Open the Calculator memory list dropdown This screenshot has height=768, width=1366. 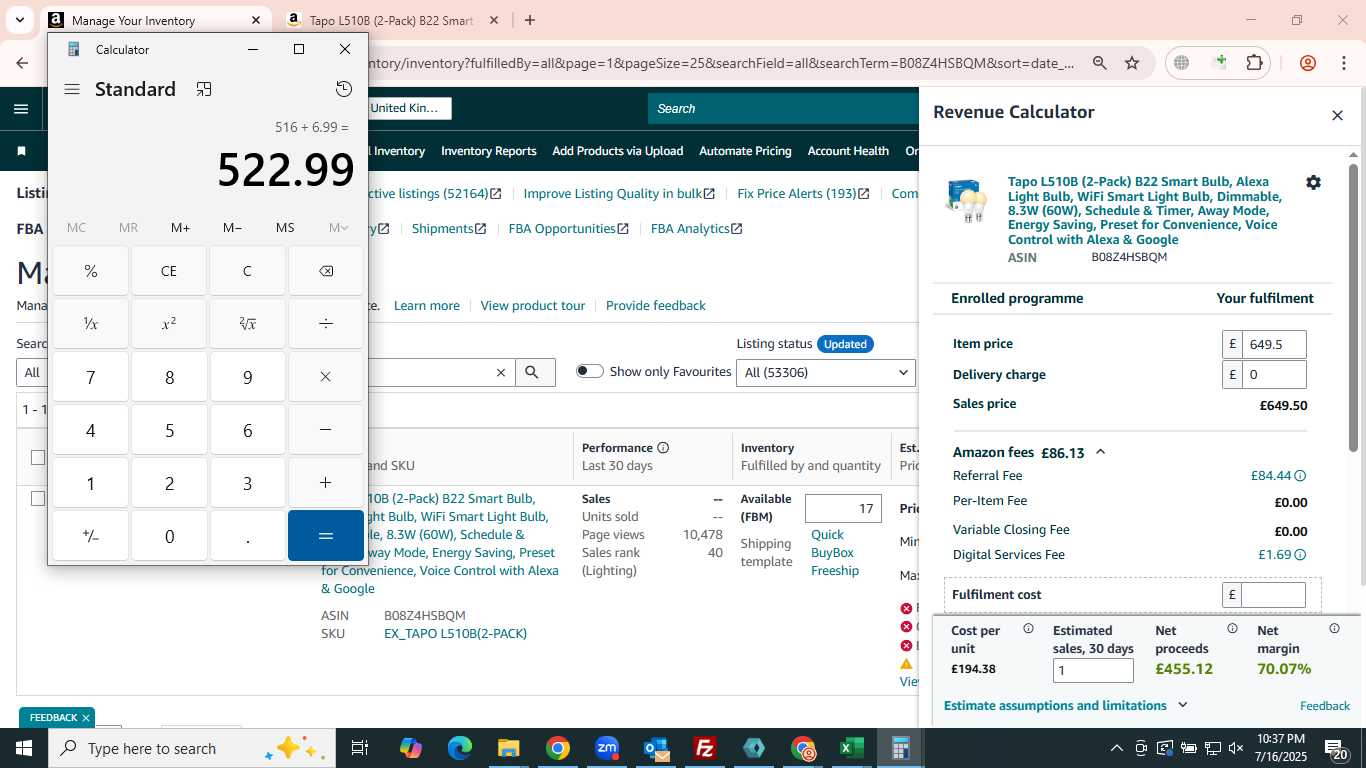click(x=338, y=228)
